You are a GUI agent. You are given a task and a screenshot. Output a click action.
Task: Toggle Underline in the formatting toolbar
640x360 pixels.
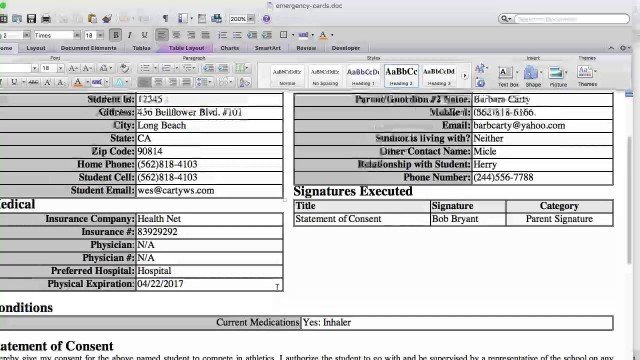point(144,35)
